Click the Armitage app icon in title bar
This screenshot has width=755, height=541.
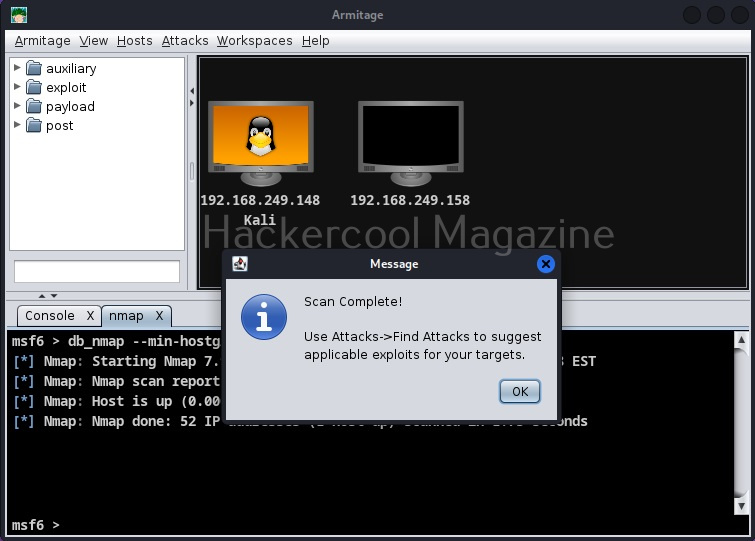19,15
